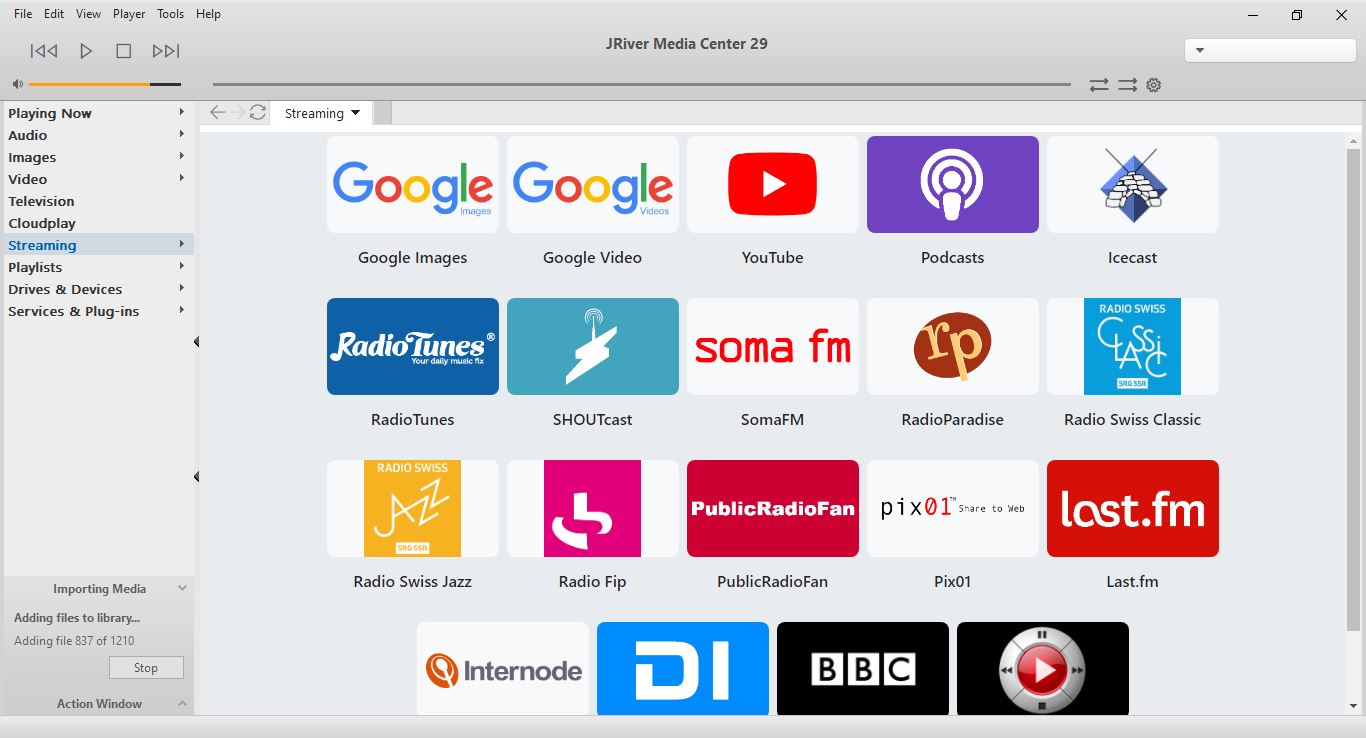Open the File menu

(x=23, y=14)
